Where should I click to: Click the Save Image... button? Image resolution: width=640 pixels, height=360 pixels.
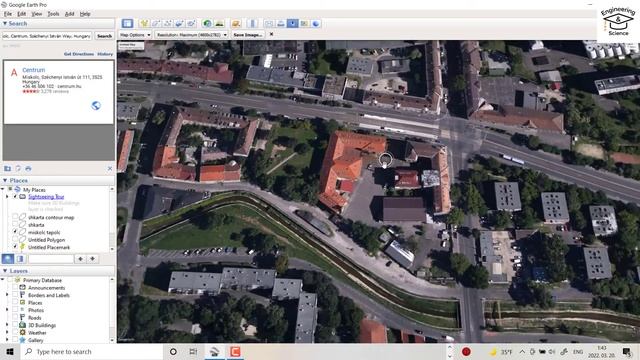click(247, 35)
